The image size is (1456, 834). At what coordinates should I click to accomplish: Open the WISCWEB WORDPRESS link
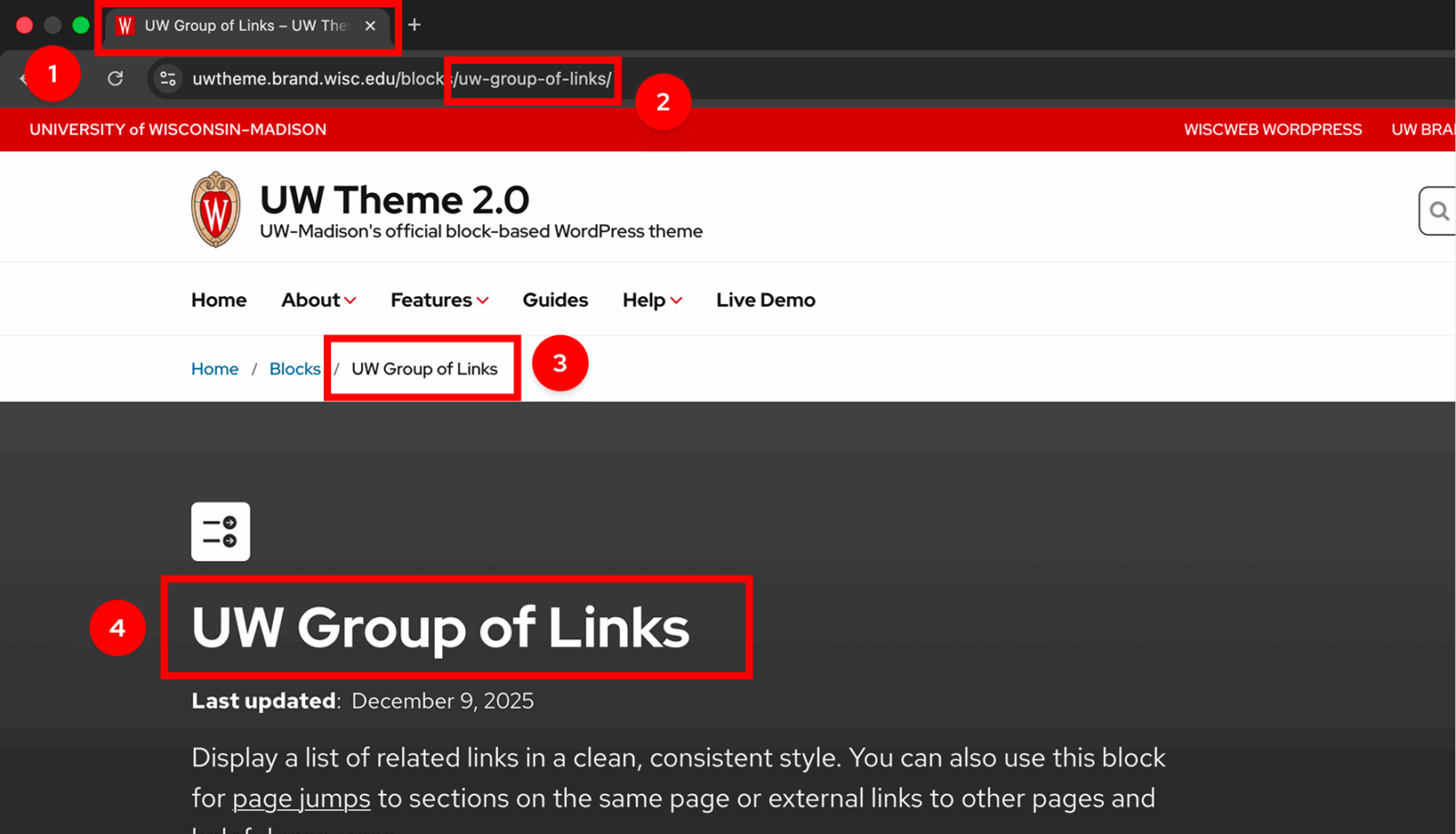pos(1272,129)
